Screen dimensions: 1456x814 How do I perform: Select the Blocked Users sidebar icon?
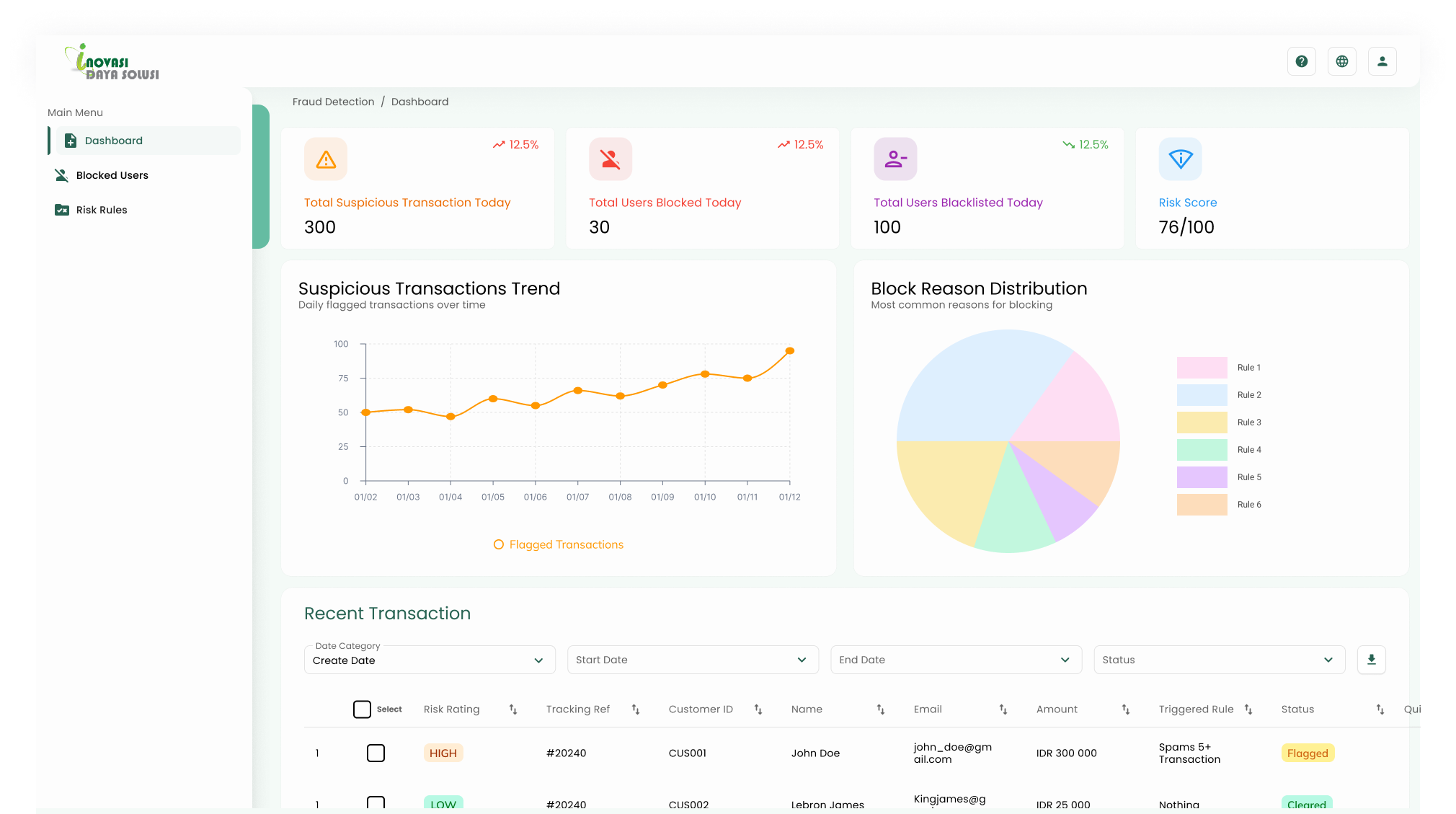click(x=61, y=174)
